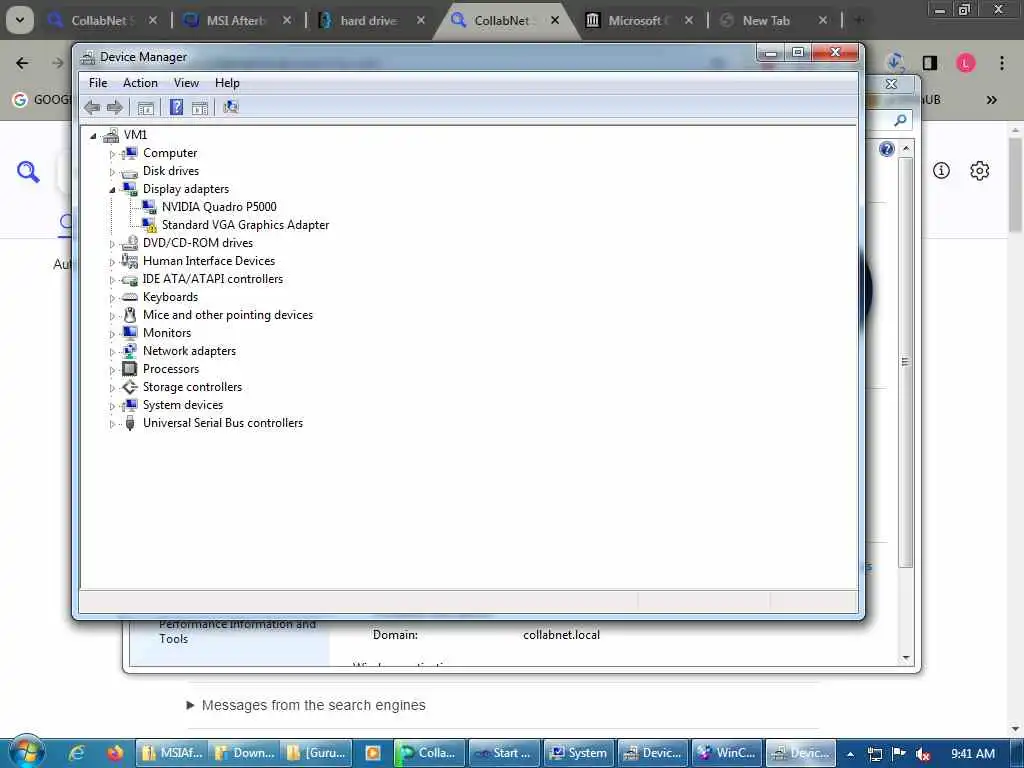Toggle Chrome side panel icon

point(929,63)
